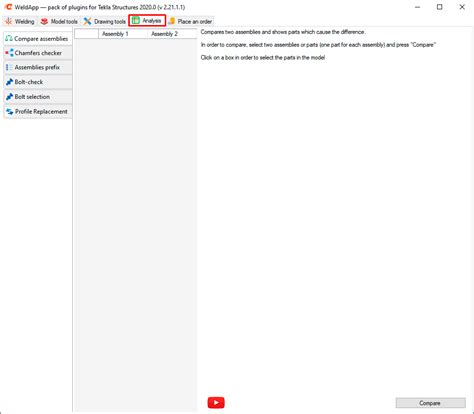Screen dimensions: 474x414
Task: Open the Drawing tools tab
Action: click(x=105, y=21)
